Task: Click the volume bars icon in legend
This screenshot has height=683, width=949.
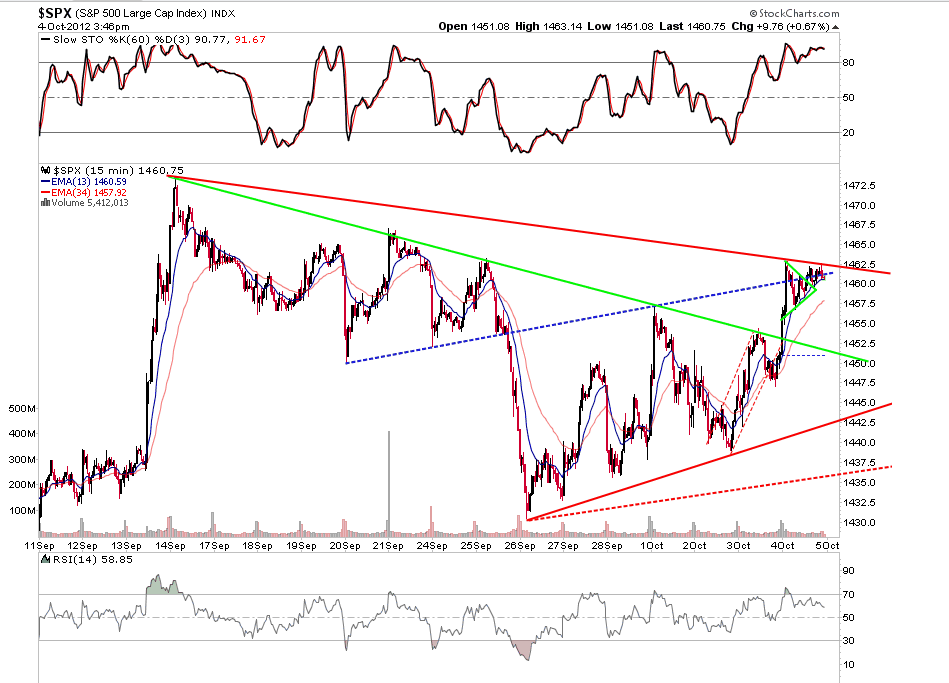Action: tap(44, 203)
